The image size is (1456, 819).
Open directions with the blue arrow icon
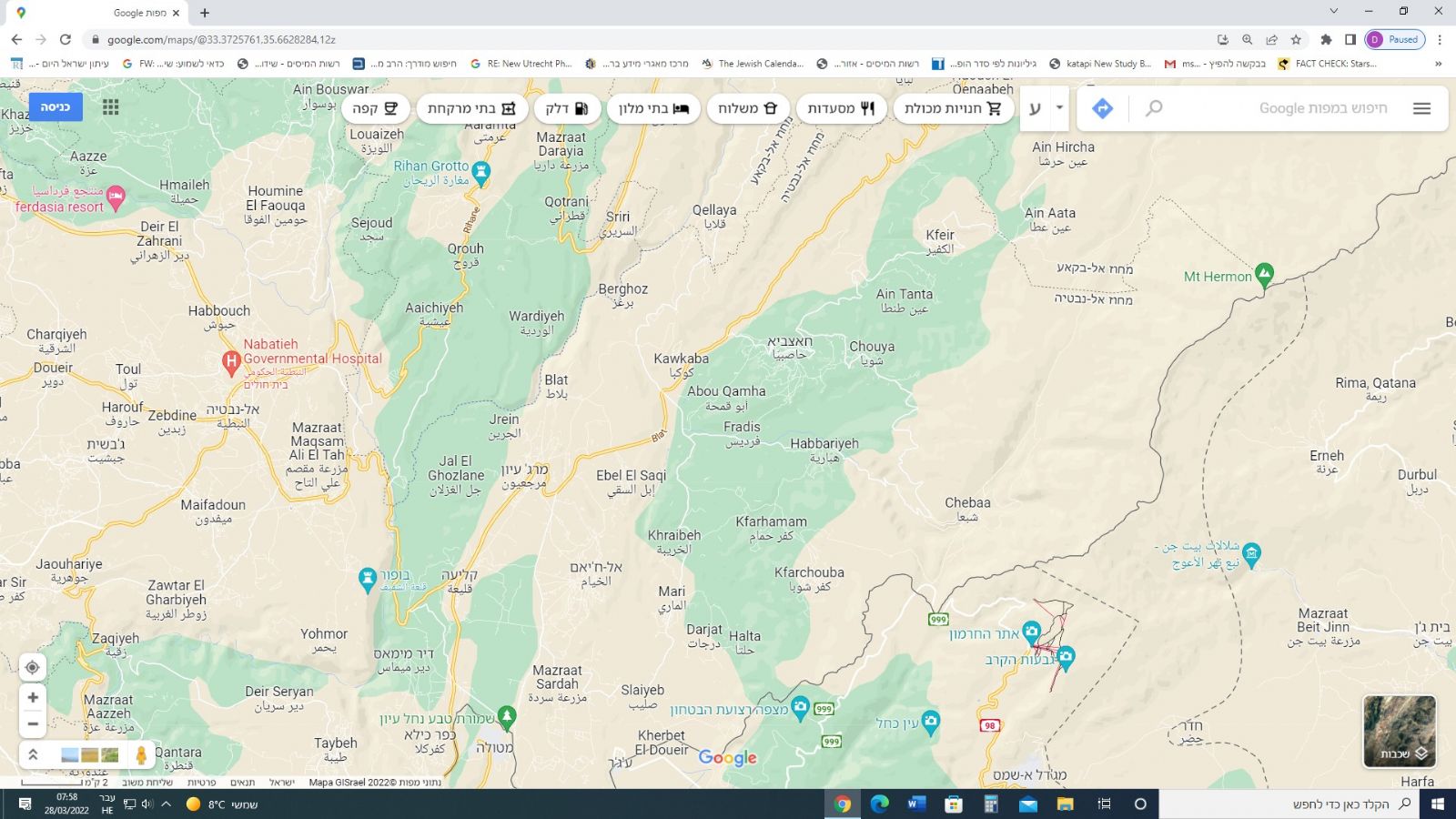point(1102,108)
